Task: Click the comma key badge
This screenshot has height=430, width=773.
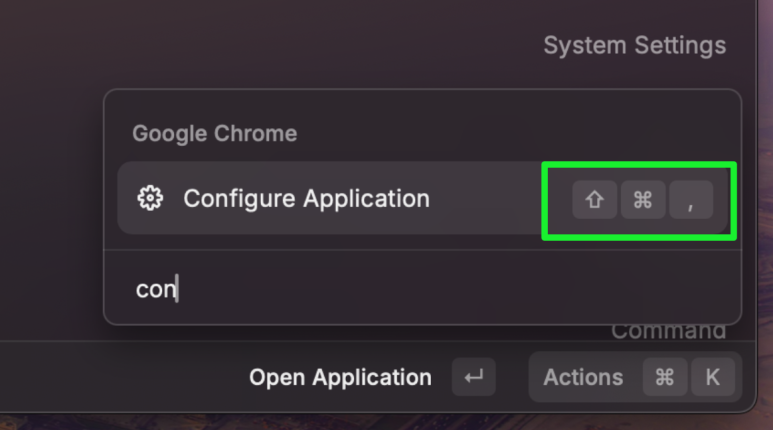Action: 691,200
